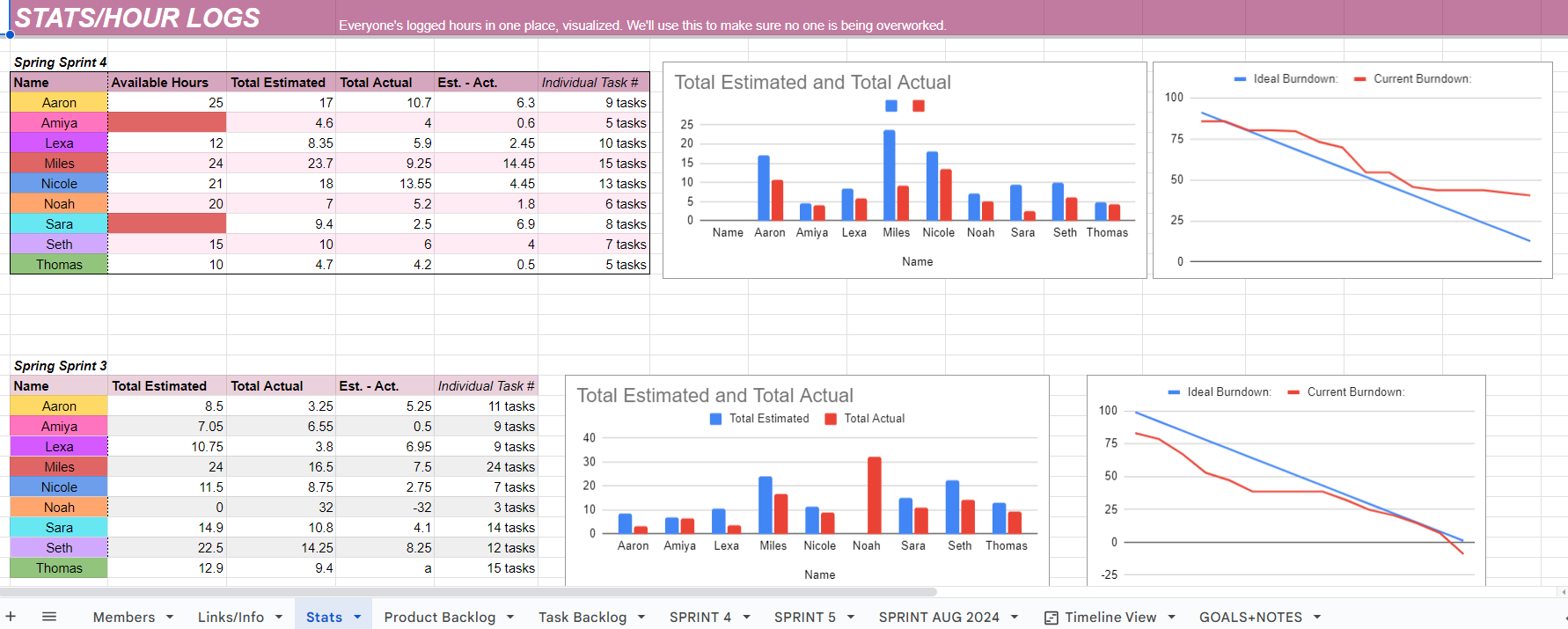The width and height of the screenshot is (1568, 629).
Task: Click Current Burndown red legend marker in Sprint 3 chart
Action: 1293,392
